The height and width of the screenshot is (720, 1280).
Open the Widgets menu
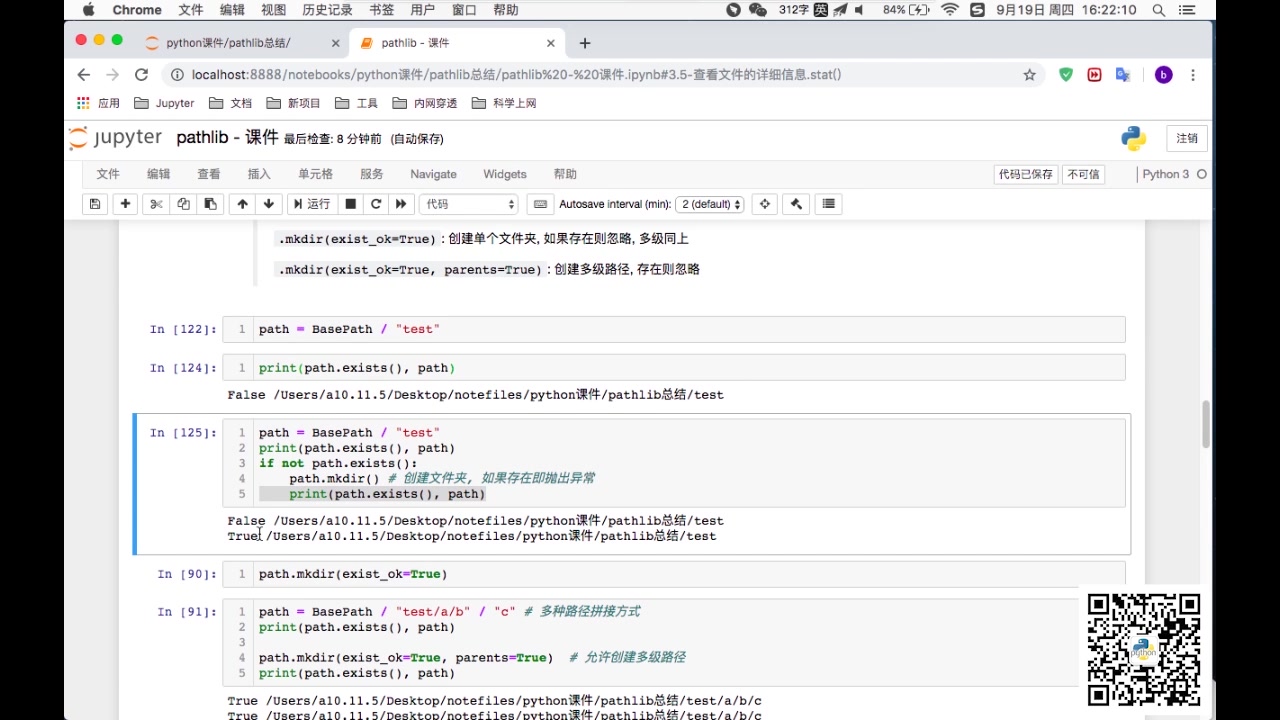tap(505, 174)
